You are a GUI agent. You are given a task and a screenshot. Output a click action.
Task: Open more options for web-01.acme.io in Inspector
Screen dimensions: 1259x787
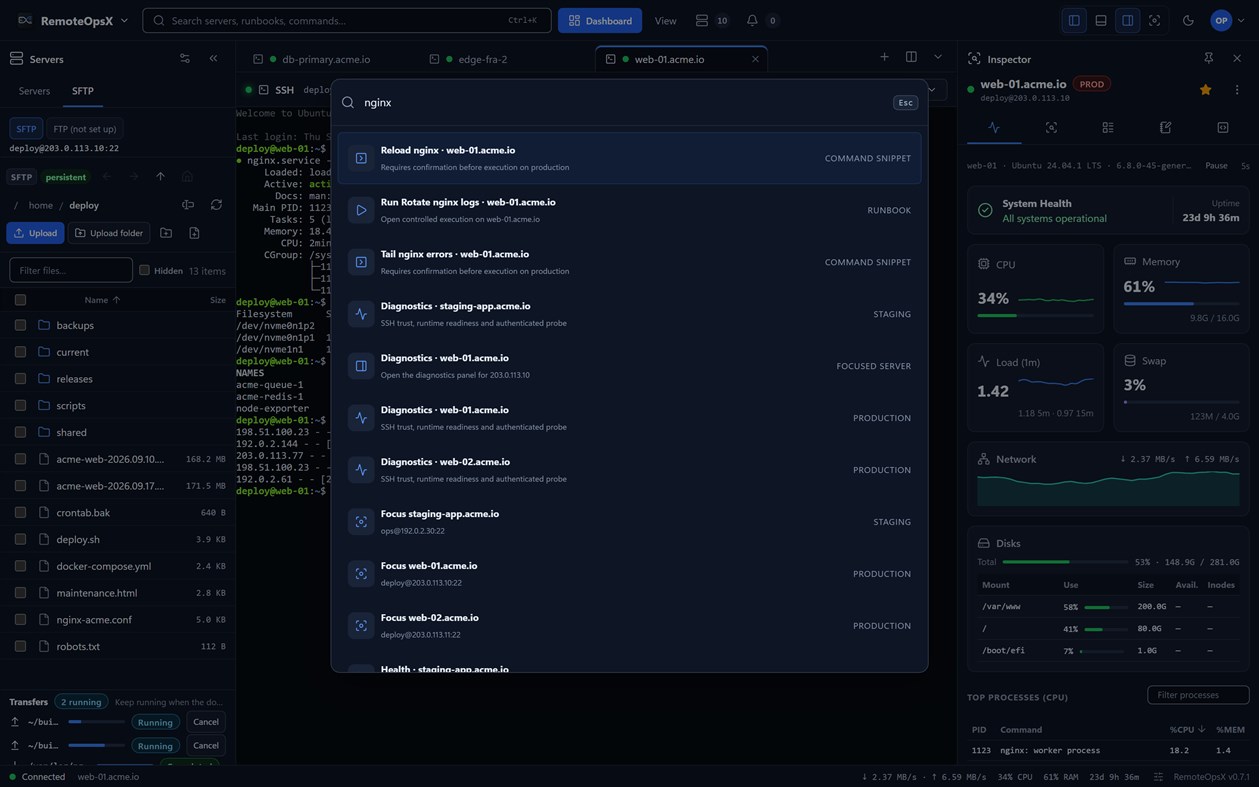tap(1237, 90)
